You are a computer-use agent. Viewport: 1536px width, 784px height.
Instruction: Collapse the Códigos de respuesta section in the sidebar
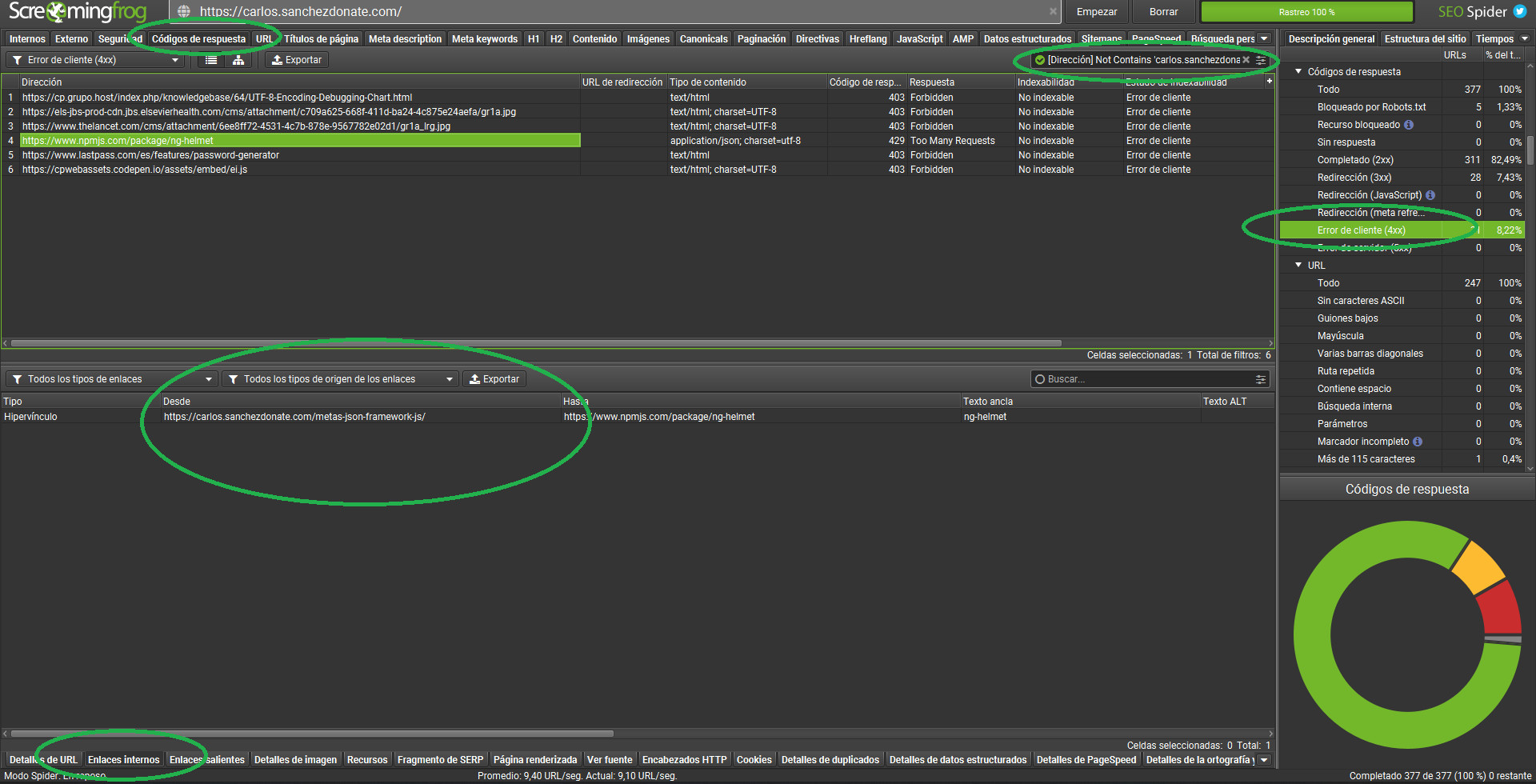pyautogui.click(x=1298, y=71)
